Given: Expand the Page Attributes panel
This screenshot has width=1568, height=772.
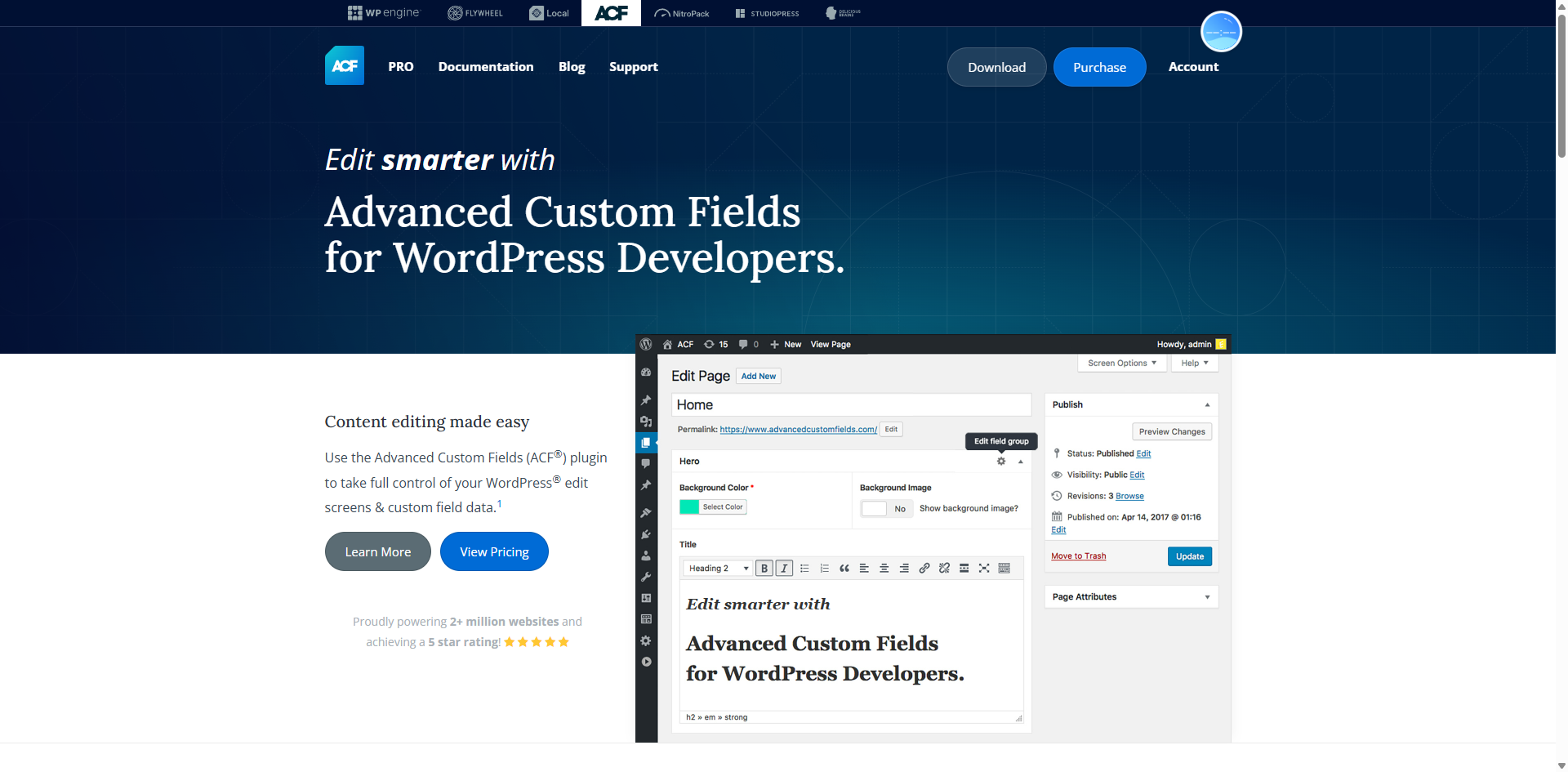Looking at the screenshot, I should coord(1131,597).
